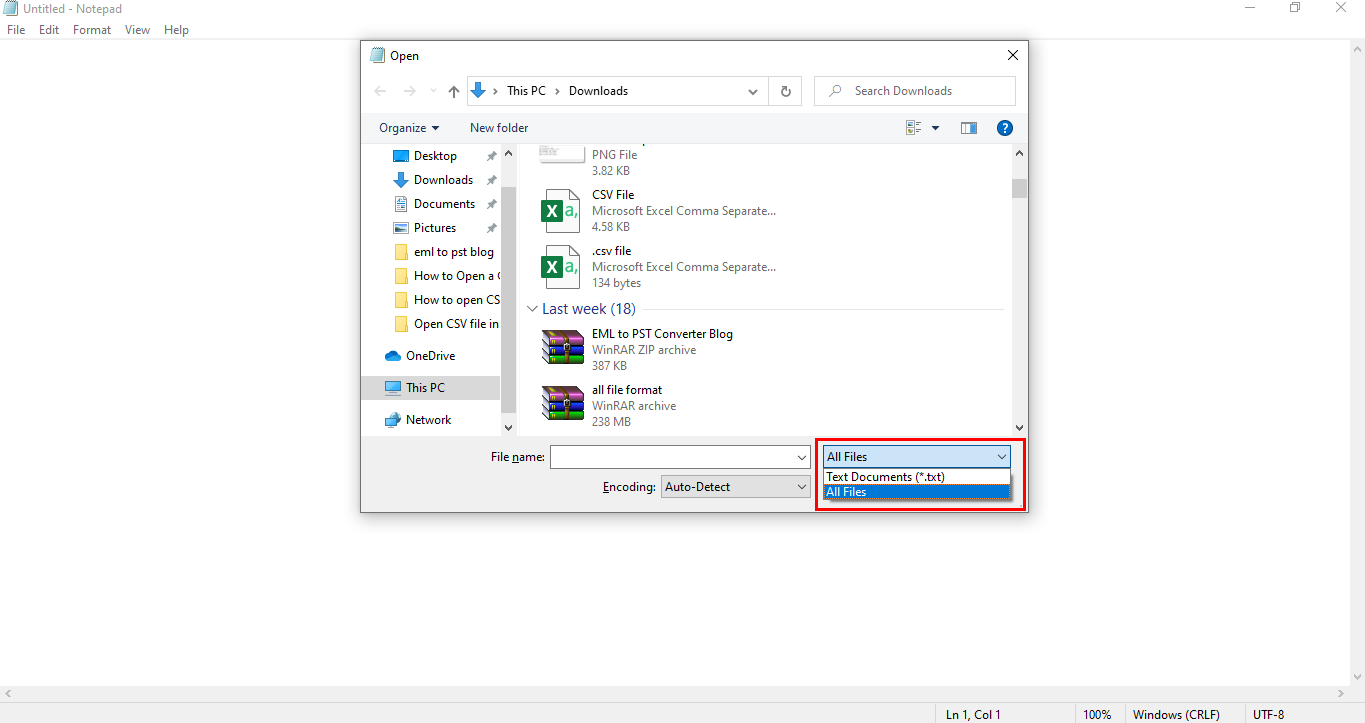Screen dimensions: 1365x723
Task: Click the Excel icon of "CSV File"
Action: pyautogui.click(x=561, y=211)
